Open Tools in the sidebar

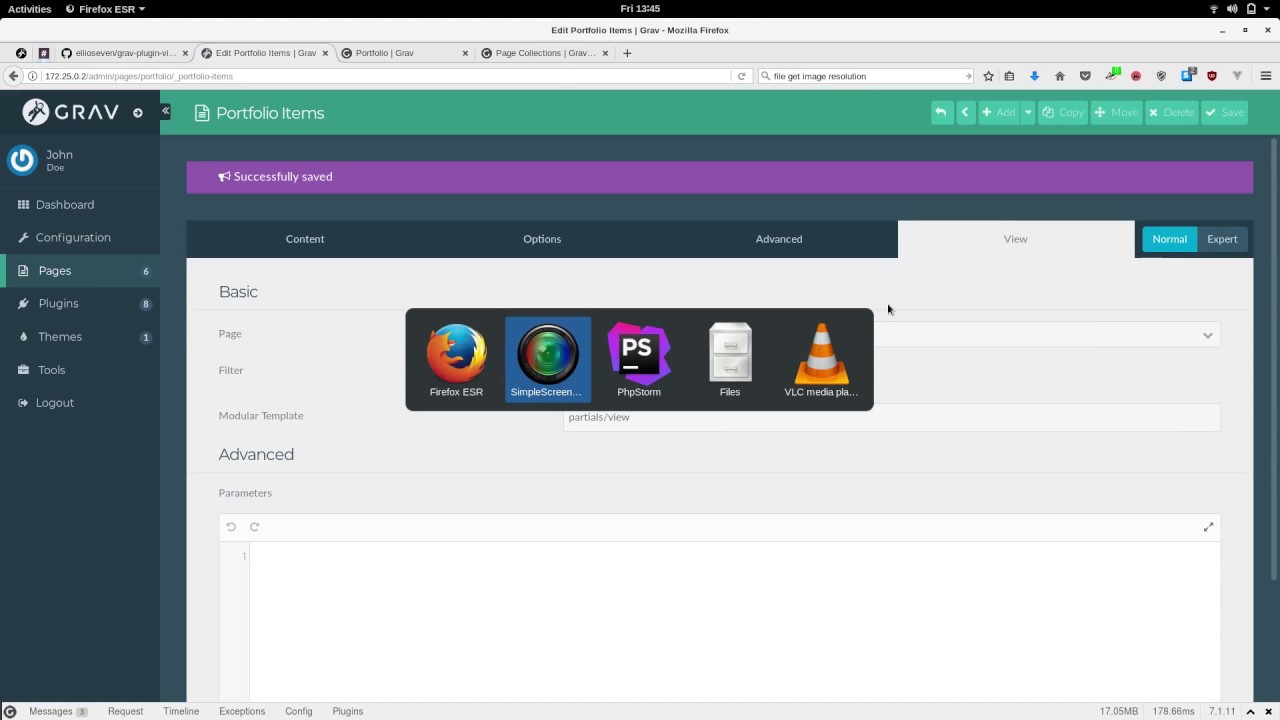click(51, 370)
